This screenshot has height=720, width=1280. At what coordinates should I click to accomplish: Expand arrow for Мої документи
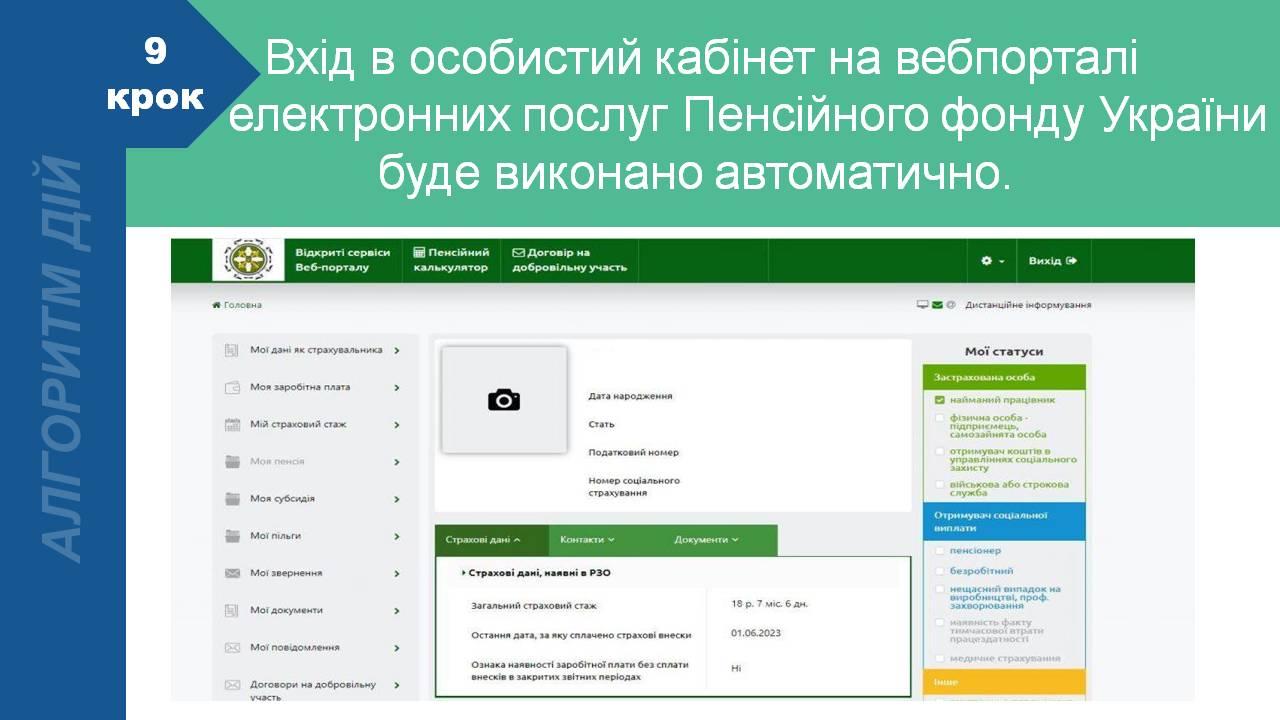click(x=397, y=611)
